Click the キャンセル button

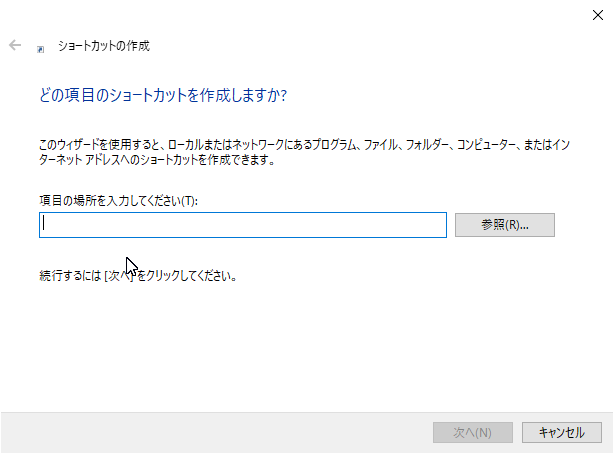click(562, 432)
